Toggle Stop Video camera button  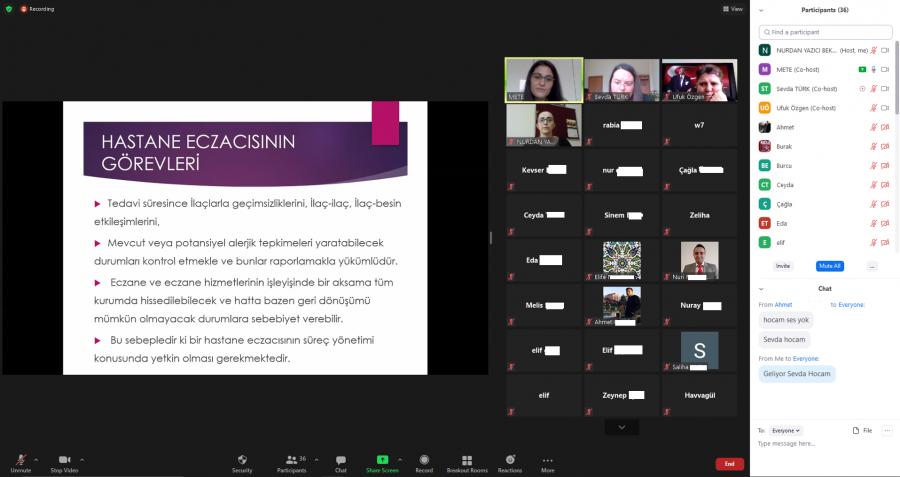pos(64,460)
